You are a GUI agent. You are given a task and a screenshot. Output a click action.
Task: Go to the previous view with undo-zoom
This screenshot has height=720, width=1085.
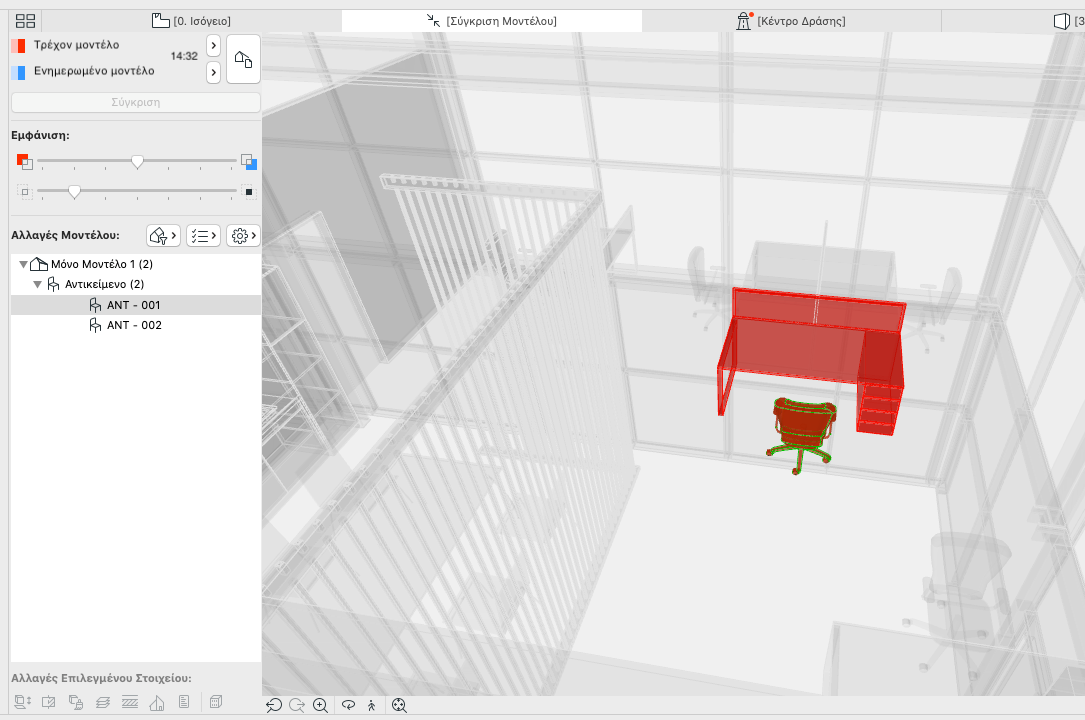(x=274, y=705)
